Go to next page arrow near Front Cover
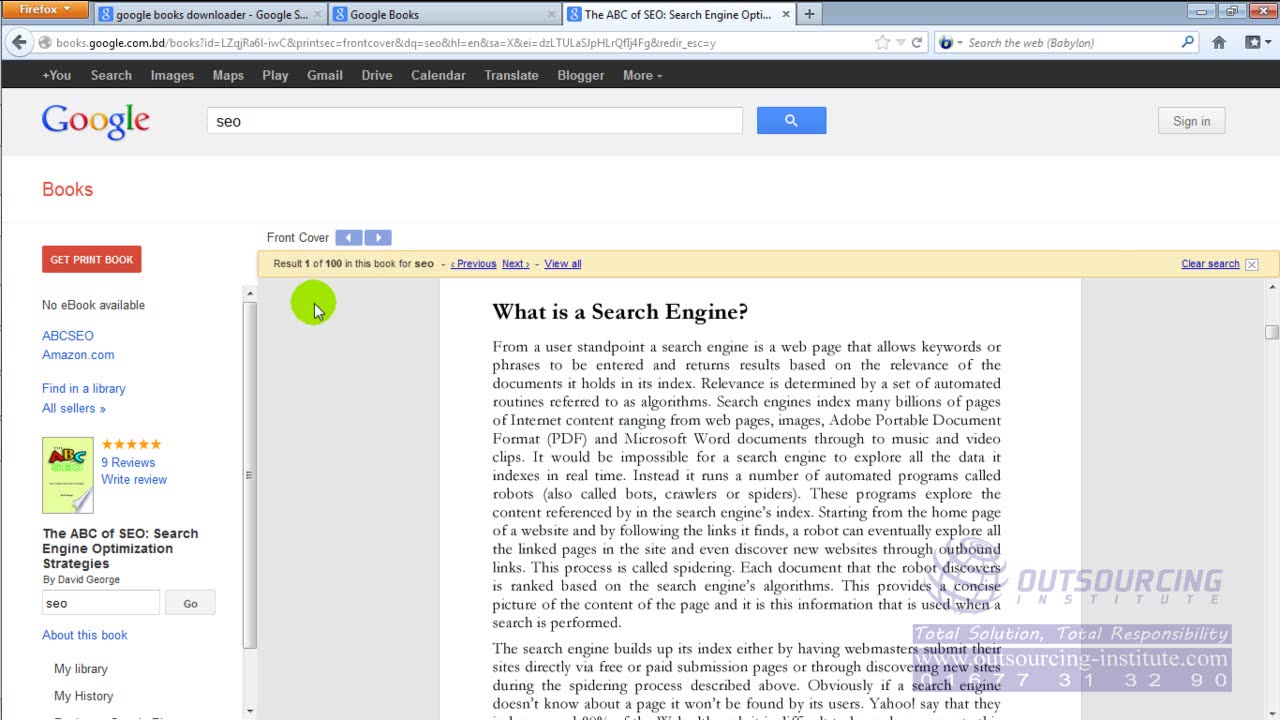Image resolution: width=1280 pixels, height=720 pixels. (378, 238)
